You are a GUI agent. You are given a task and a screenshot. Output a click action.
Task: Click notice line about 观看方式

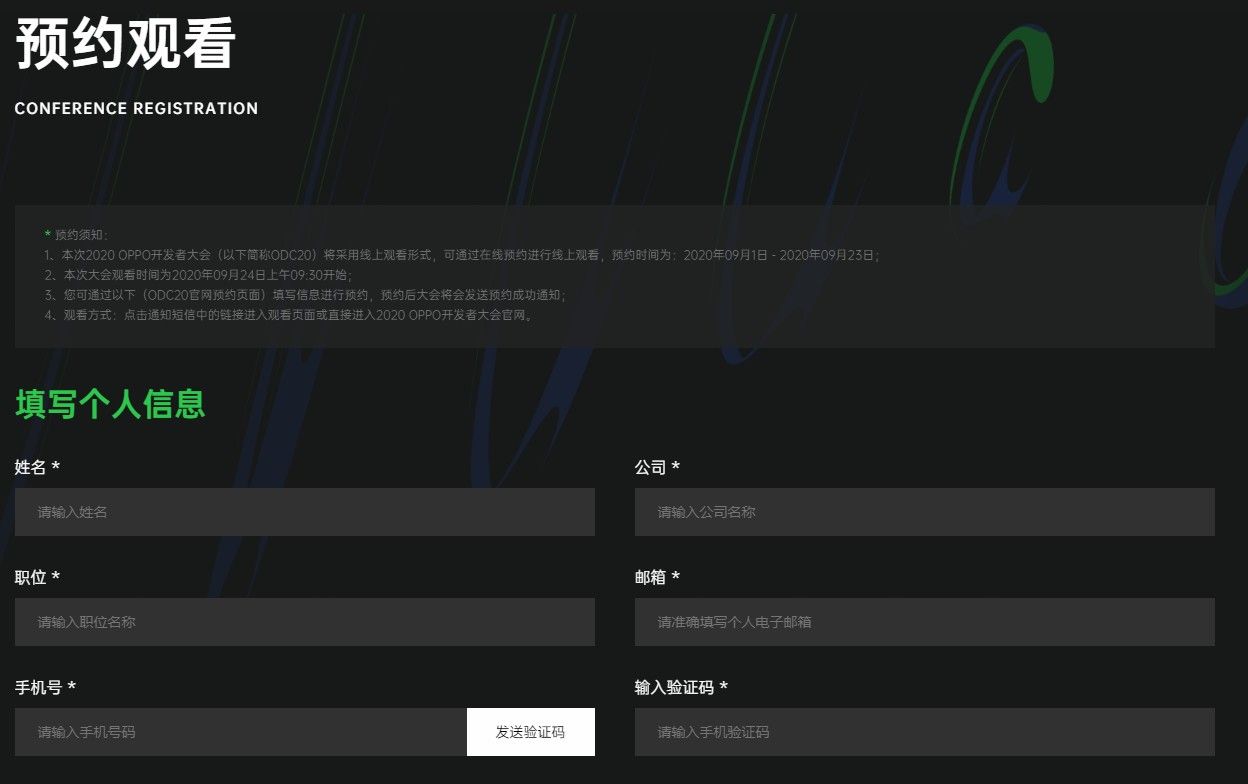coord(291,315)
